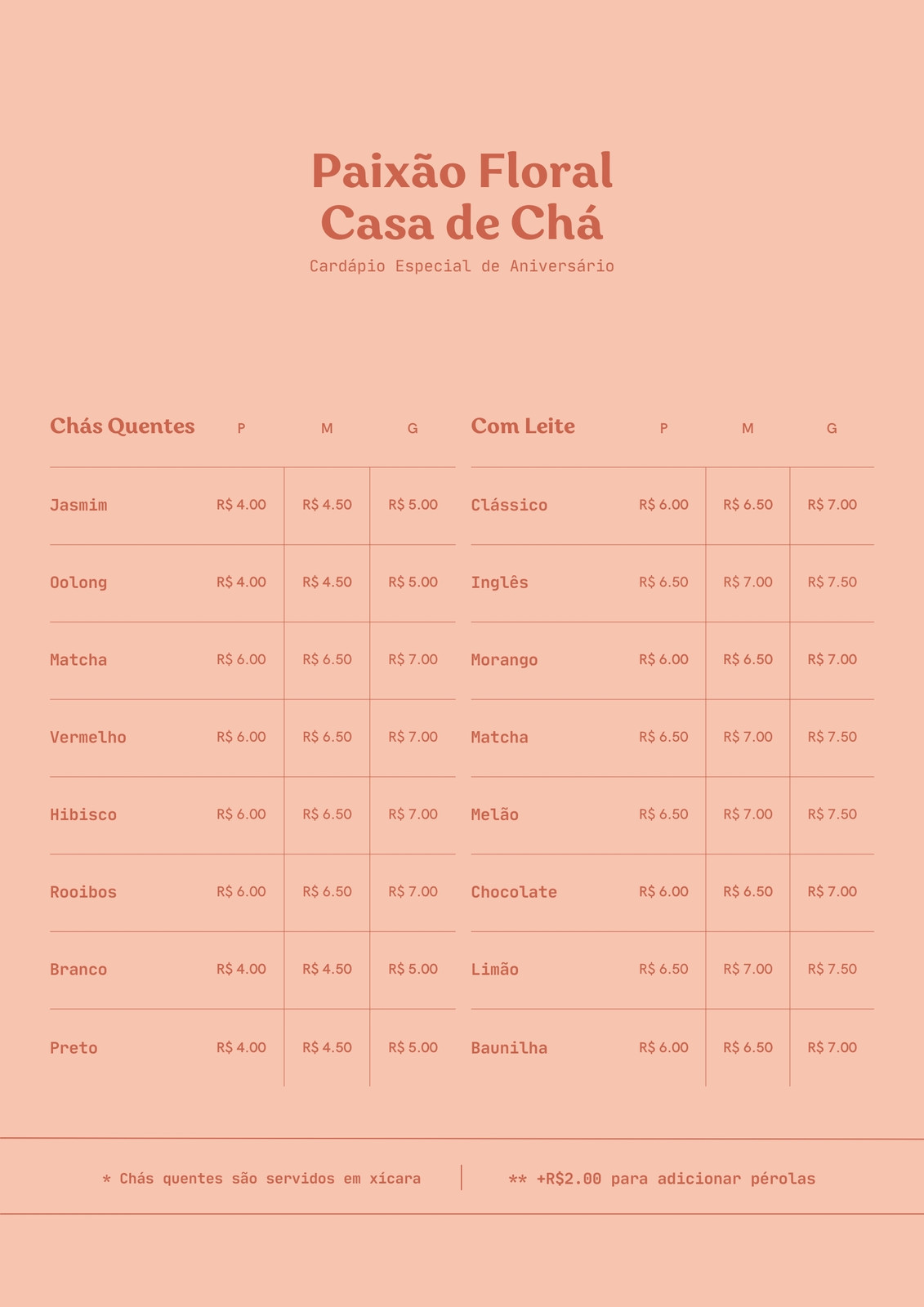Click the Inglês medium price R$ 7.00
Screen dimensions: 924x1307
click(748, 582)
